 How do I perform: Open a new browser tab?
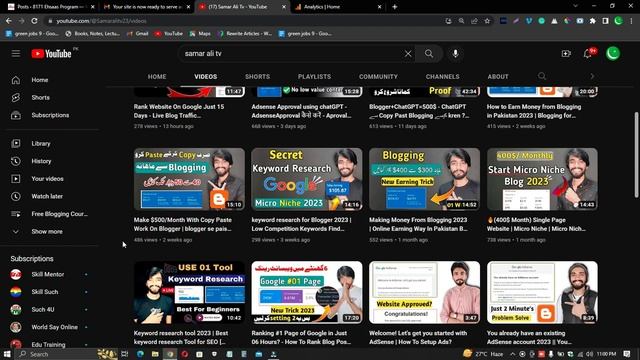click(394, 7)
